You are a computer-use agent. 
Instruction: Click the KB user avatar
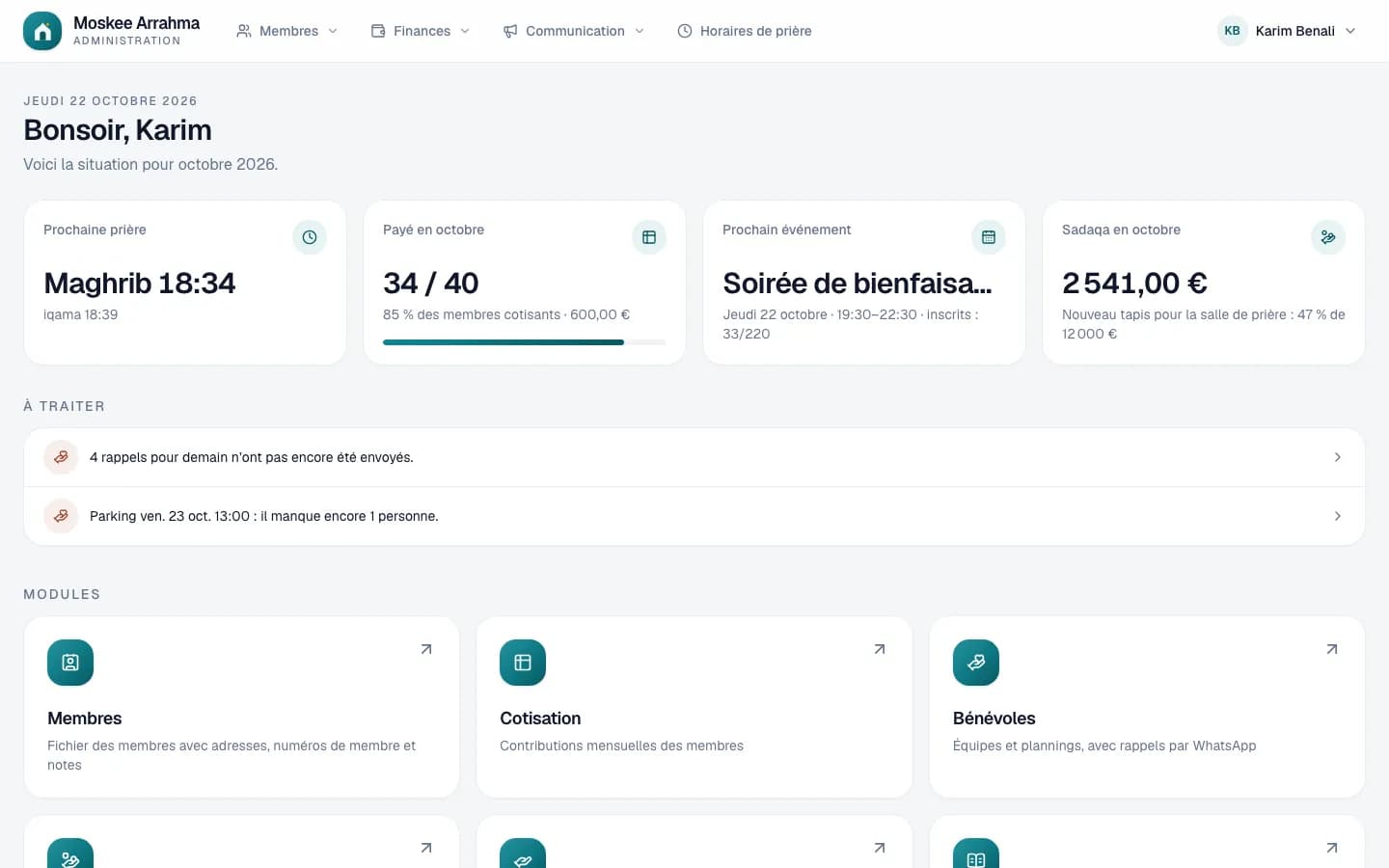click(x=1233, y=31)
